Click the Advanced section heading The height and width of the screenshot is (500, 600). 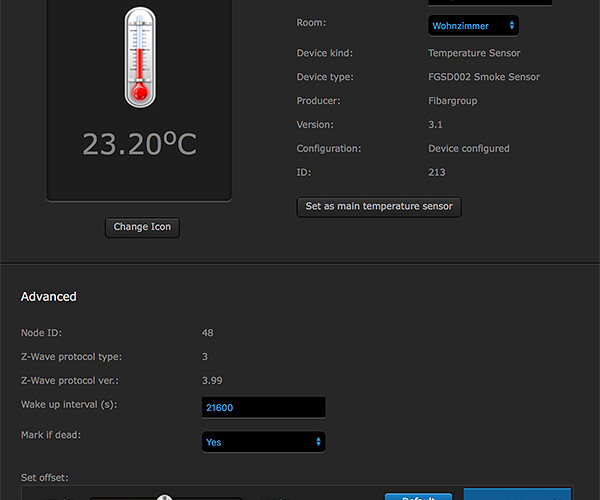[49, 297]
